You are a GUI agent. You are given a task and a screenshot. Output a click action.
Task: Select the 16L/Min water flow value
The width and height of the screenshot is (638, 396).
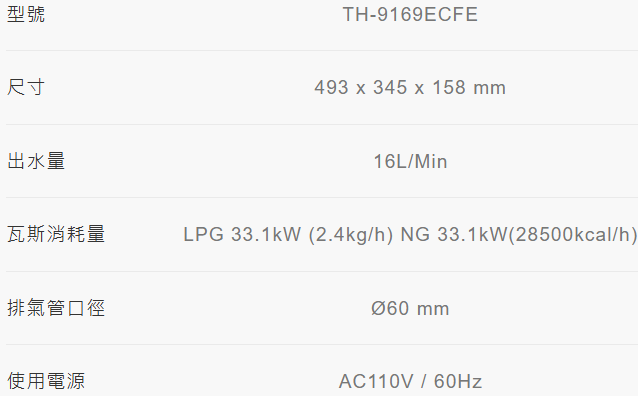tap(410, 162)
